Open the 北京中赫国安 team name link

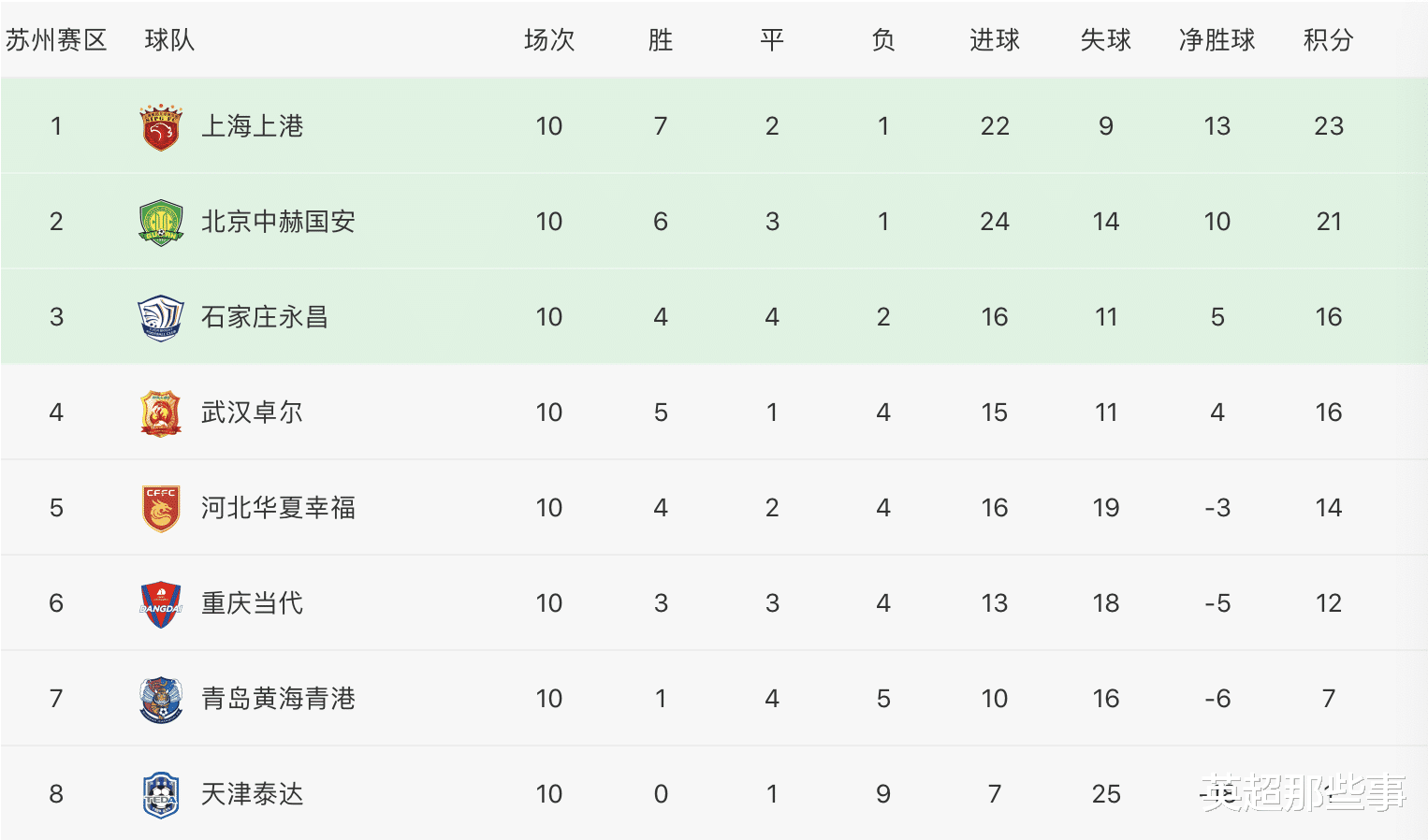[279, 222]
